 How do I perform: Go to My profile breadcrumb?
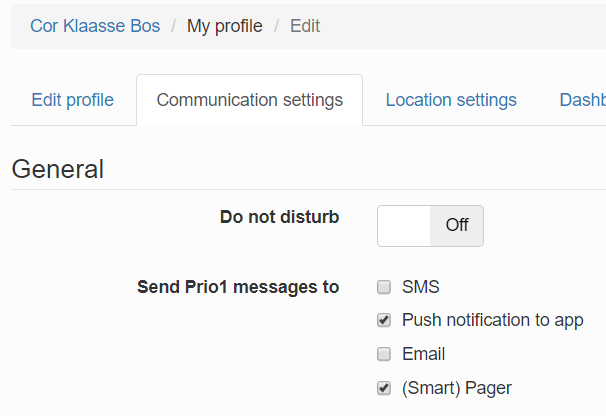[225, 26]
